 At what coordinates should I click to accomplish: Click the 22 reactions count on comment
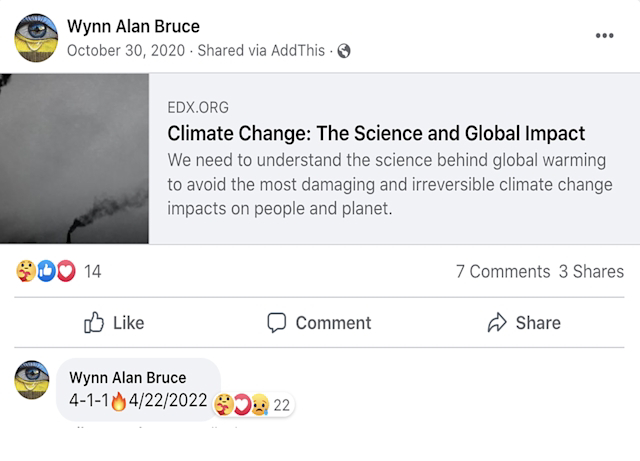281,405
